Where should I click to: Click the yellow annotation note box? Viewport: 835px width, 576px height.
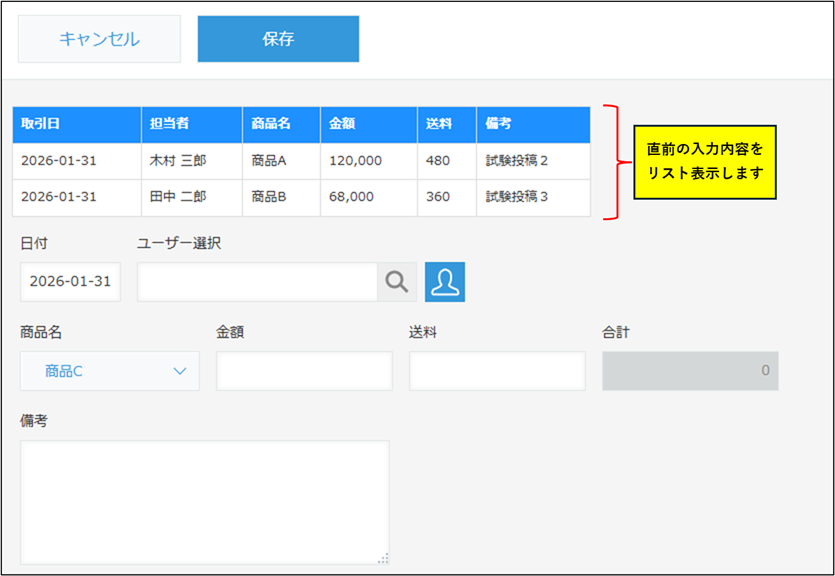coord(704,161)
